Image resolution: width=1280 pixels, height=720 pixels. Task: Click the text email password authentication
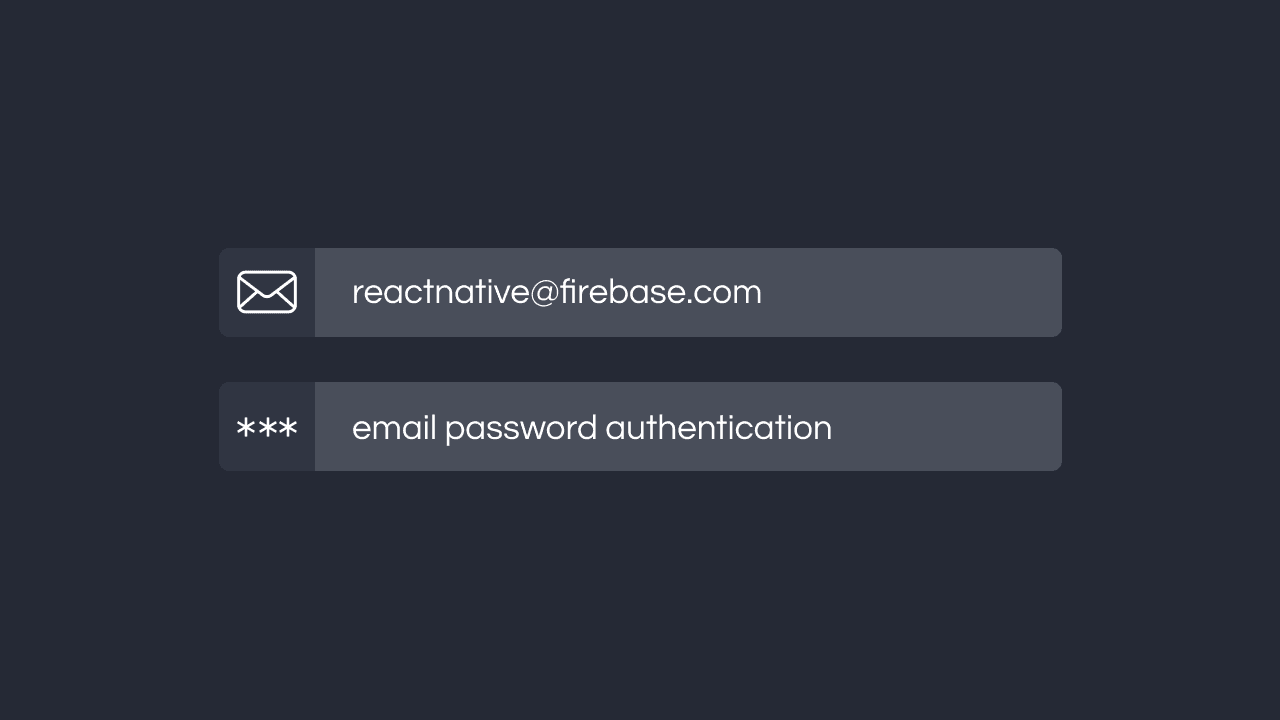591,428
